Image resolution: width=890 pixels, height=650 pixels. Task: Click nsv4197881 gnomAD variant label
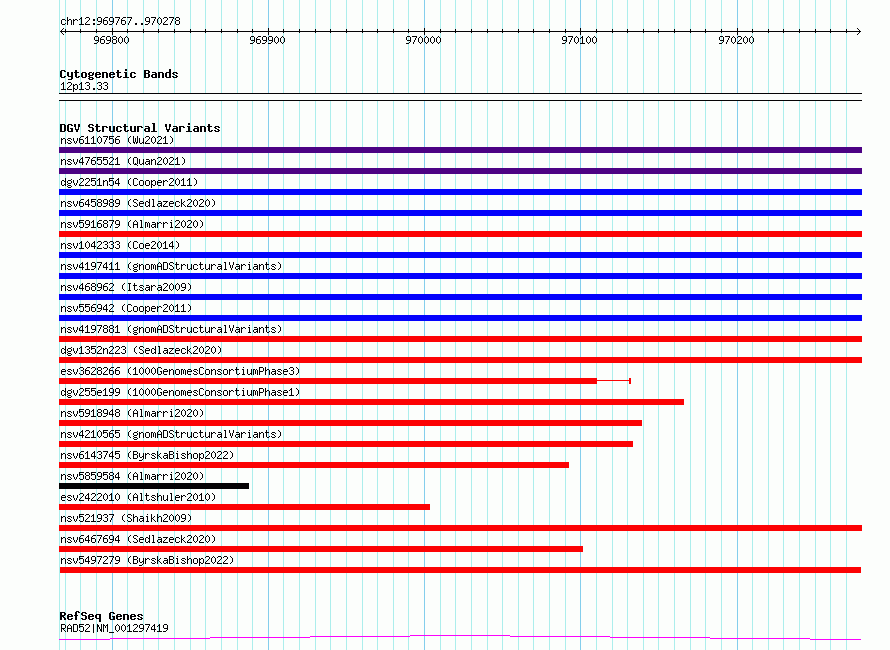click(171, 329)
